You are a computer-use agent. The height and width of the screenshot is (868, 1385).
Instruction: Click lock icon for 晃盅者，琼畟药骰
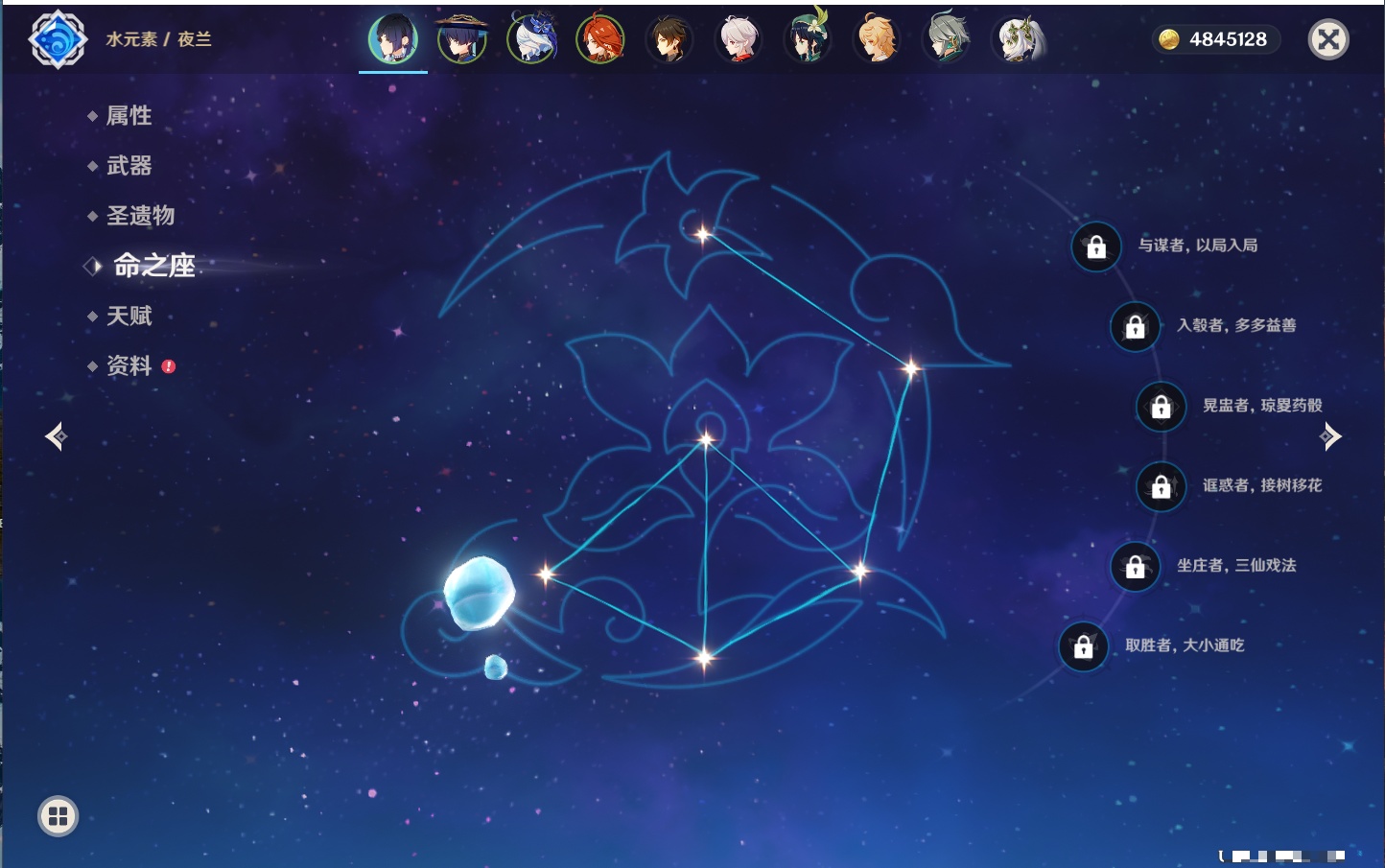(1162, 407)
